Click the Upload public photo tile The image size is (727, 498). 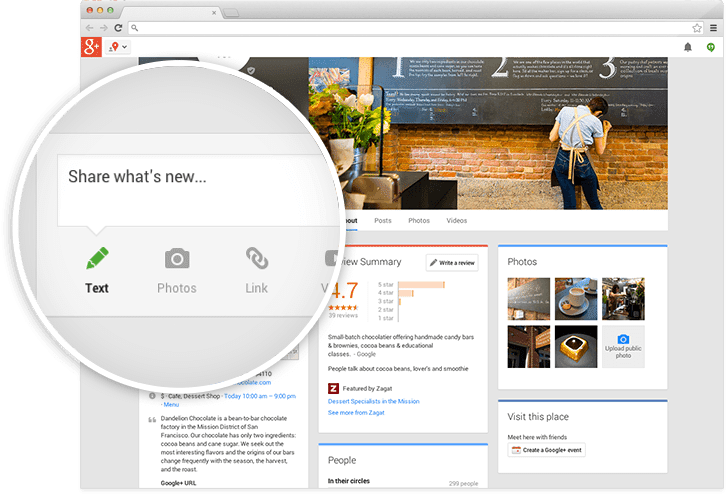click(x=622, y=347)
